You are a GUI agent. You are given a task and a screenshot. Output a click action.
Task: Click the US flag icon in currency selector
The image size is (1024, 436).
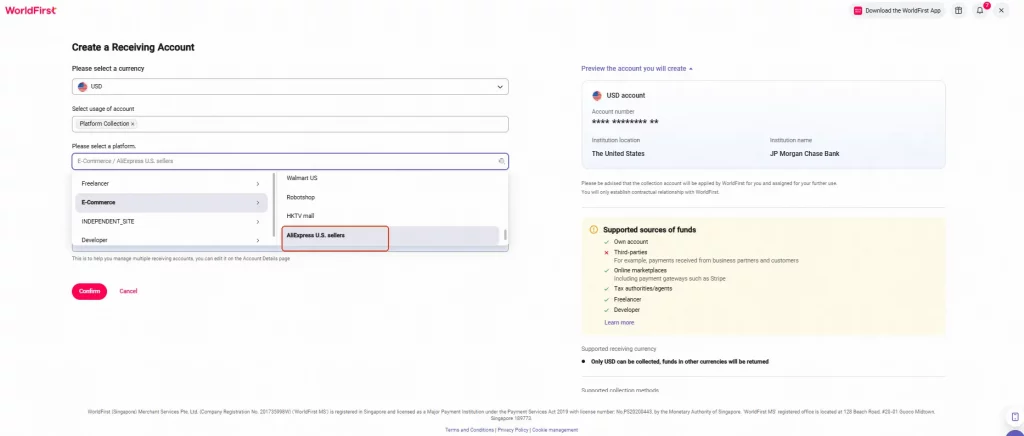82,86
